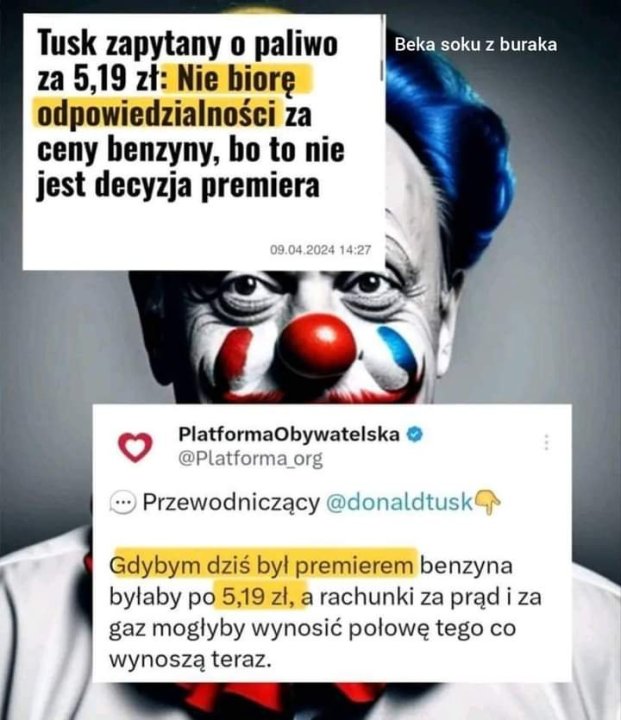Click the 09.04.2024 14:27 timestamp

320,250
